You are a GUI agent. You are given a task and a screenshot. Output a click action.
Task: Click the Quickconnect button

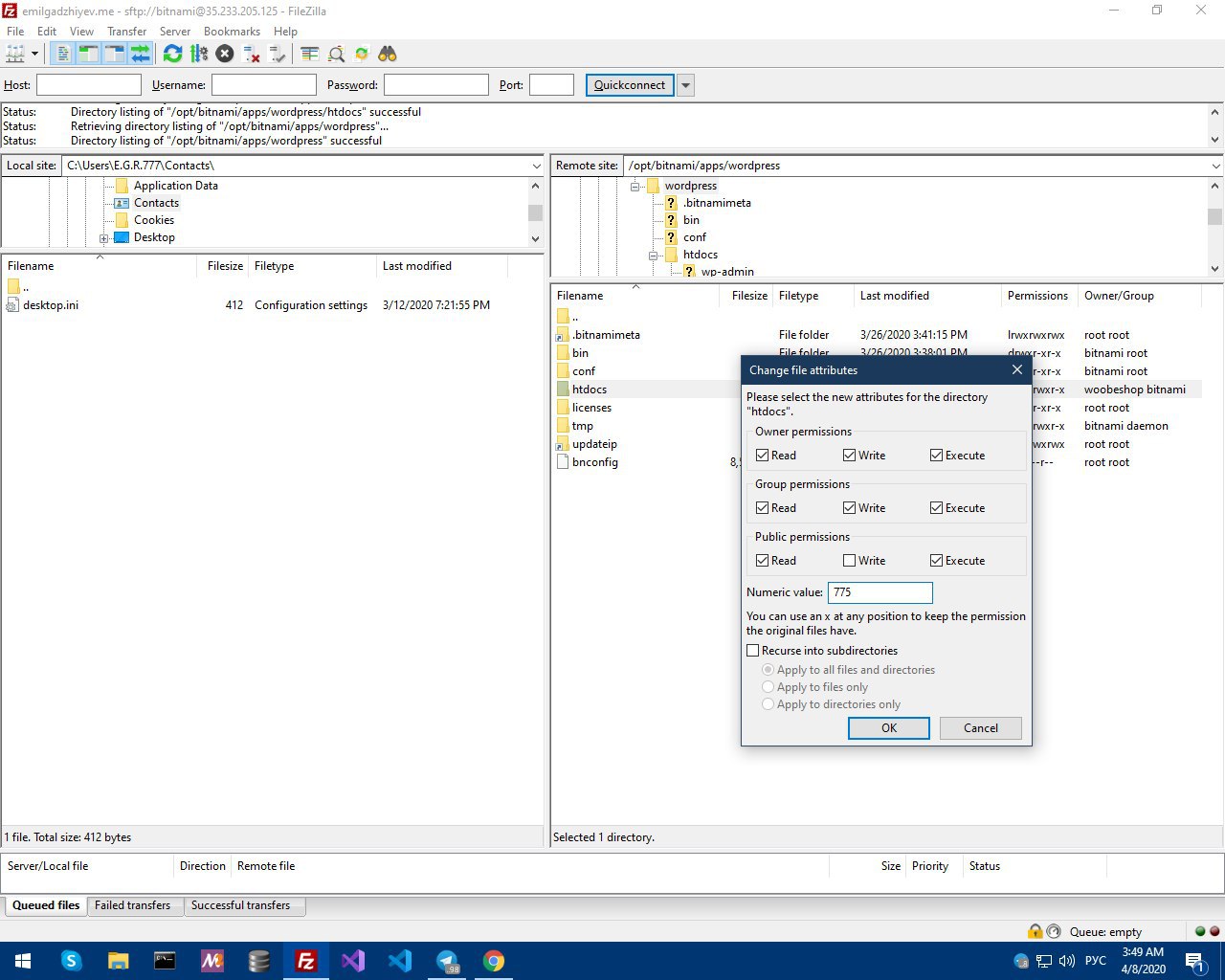click(x=630, y=85)
